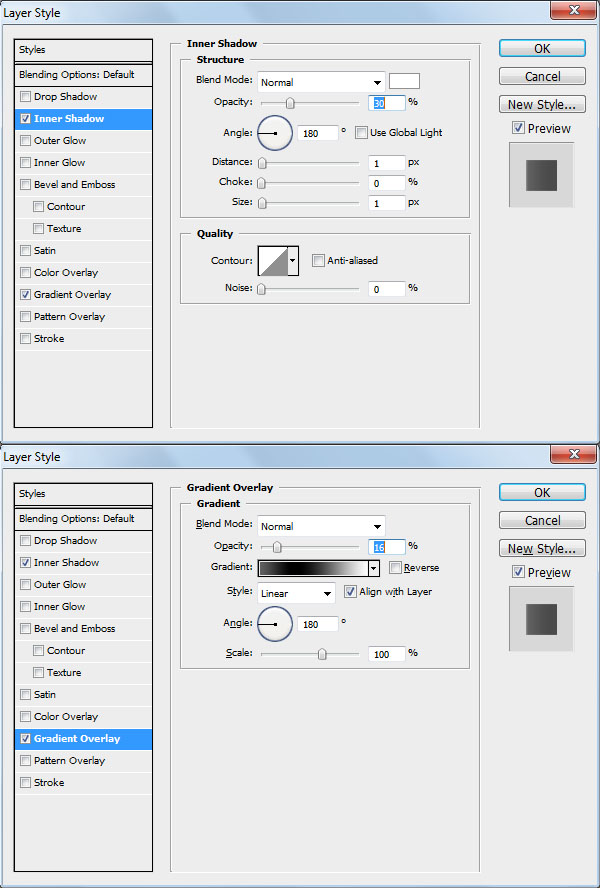Click the Noise slider handle
Screen dimensions: 600x888
click(x=261, y=289)
